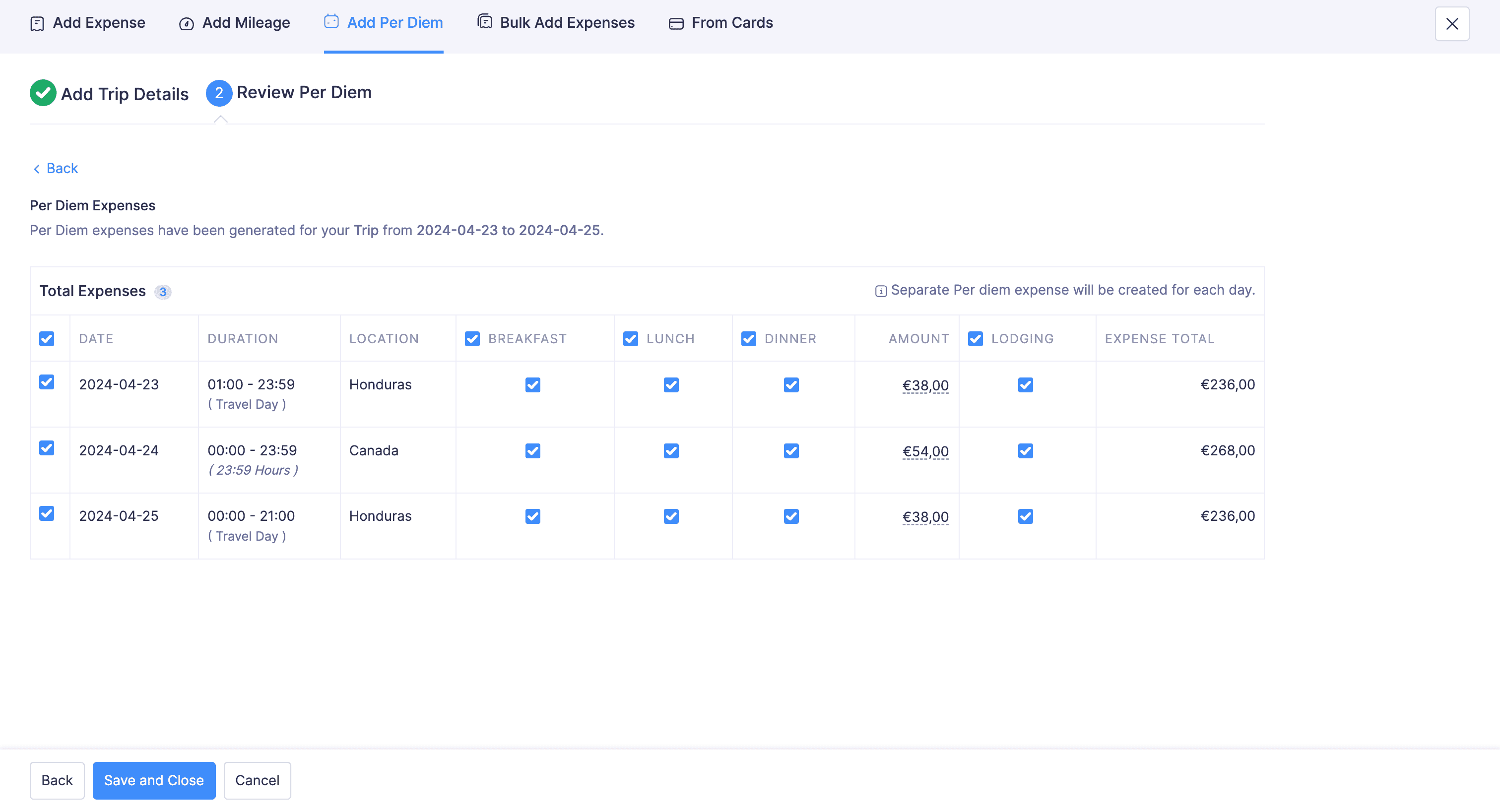Open the Bulk Add Expenses tab
The width and height of the screenshot is (1500, 812).
coord(567,23)
